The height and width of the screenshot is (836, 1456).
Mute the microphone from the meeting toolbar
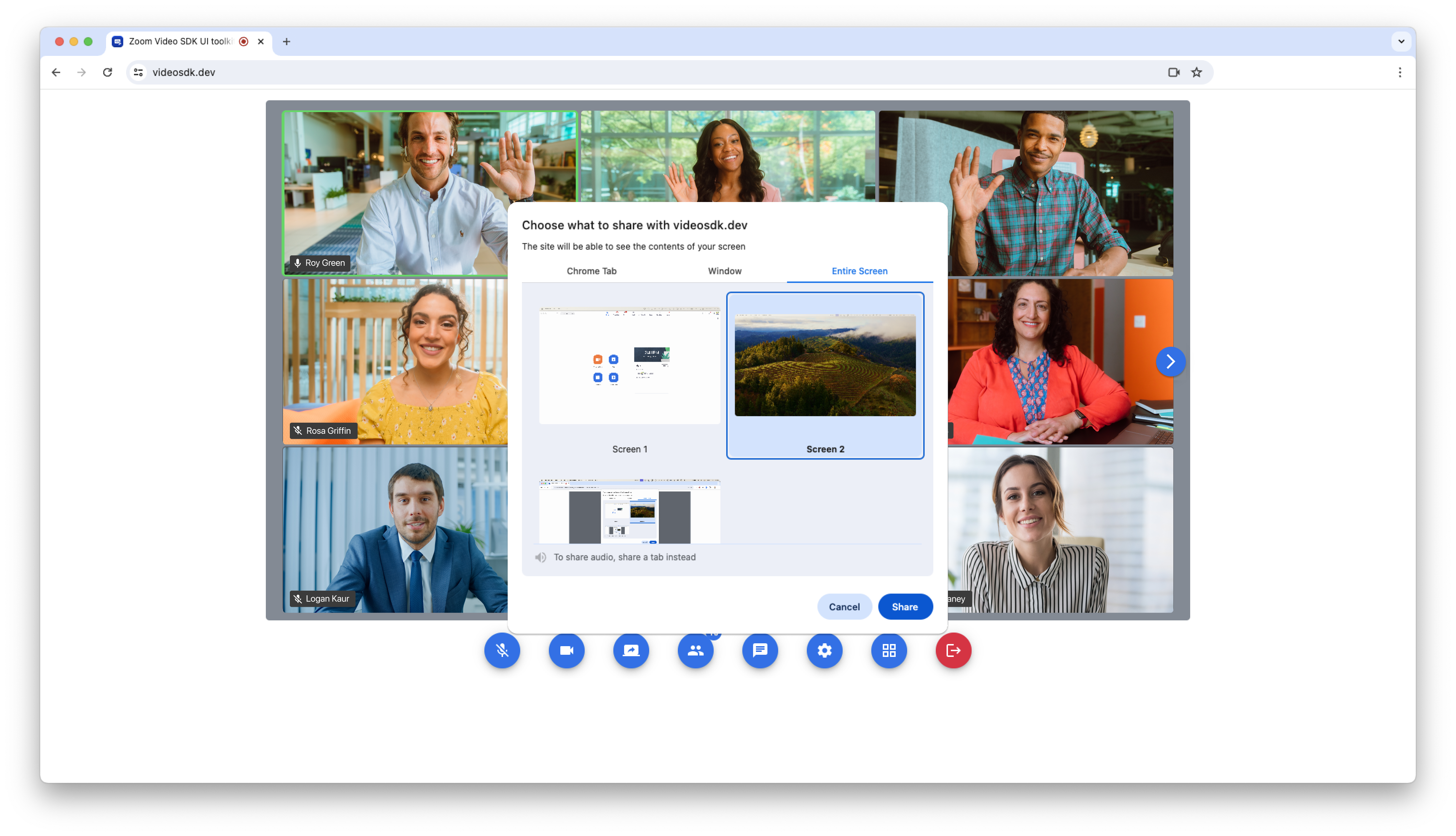[x=502, y=650]
